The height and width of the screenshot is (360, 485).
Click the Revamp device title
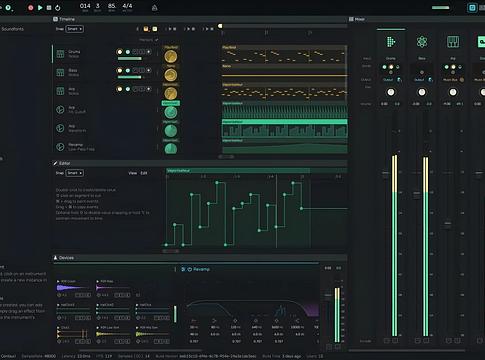(x=201, y=269)
